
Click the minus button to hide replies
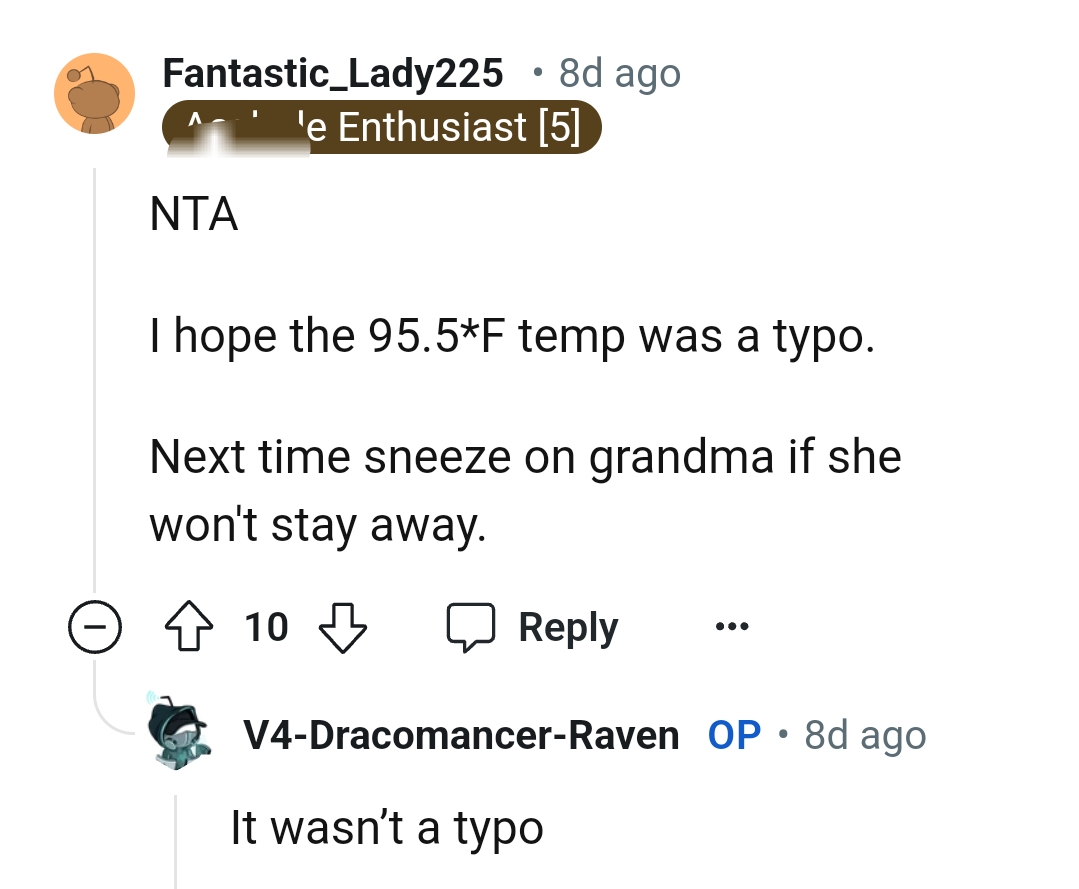pyautogui.click(x=94, y=627)
